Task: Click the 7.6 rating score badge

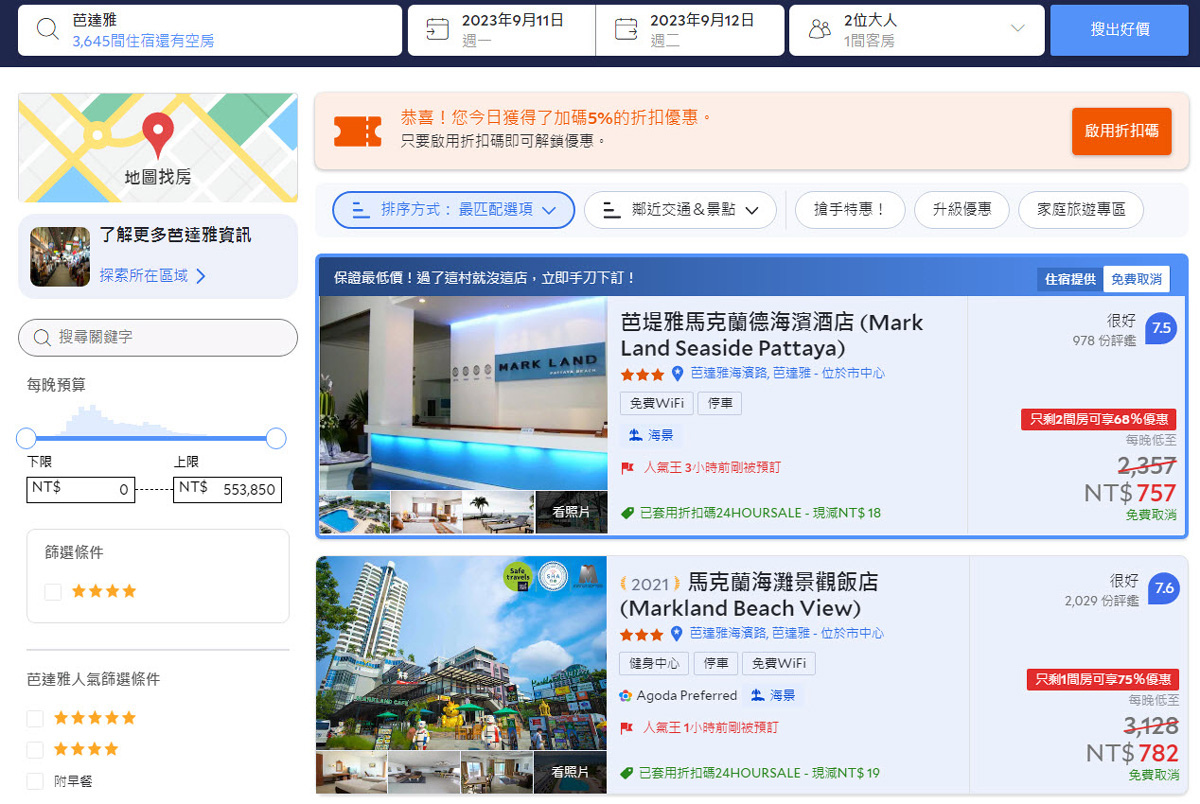Action: tap(1163, 588)
